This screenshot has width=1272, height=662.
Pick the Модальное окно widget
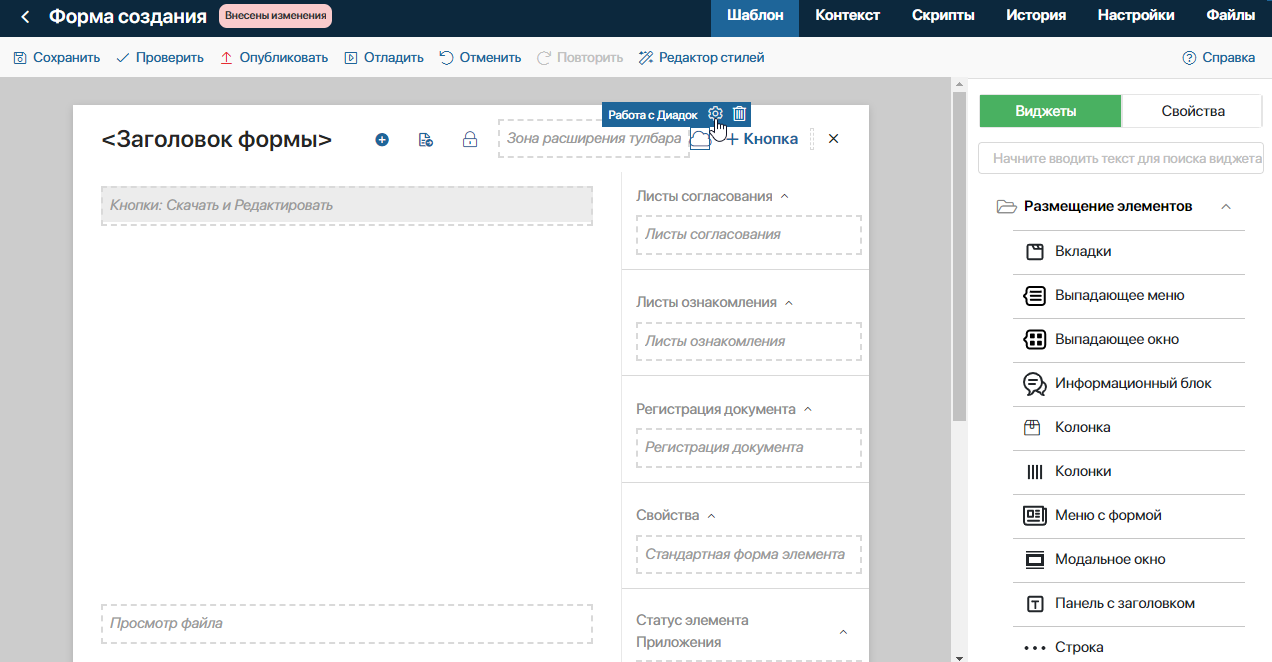click(1129, 560)
